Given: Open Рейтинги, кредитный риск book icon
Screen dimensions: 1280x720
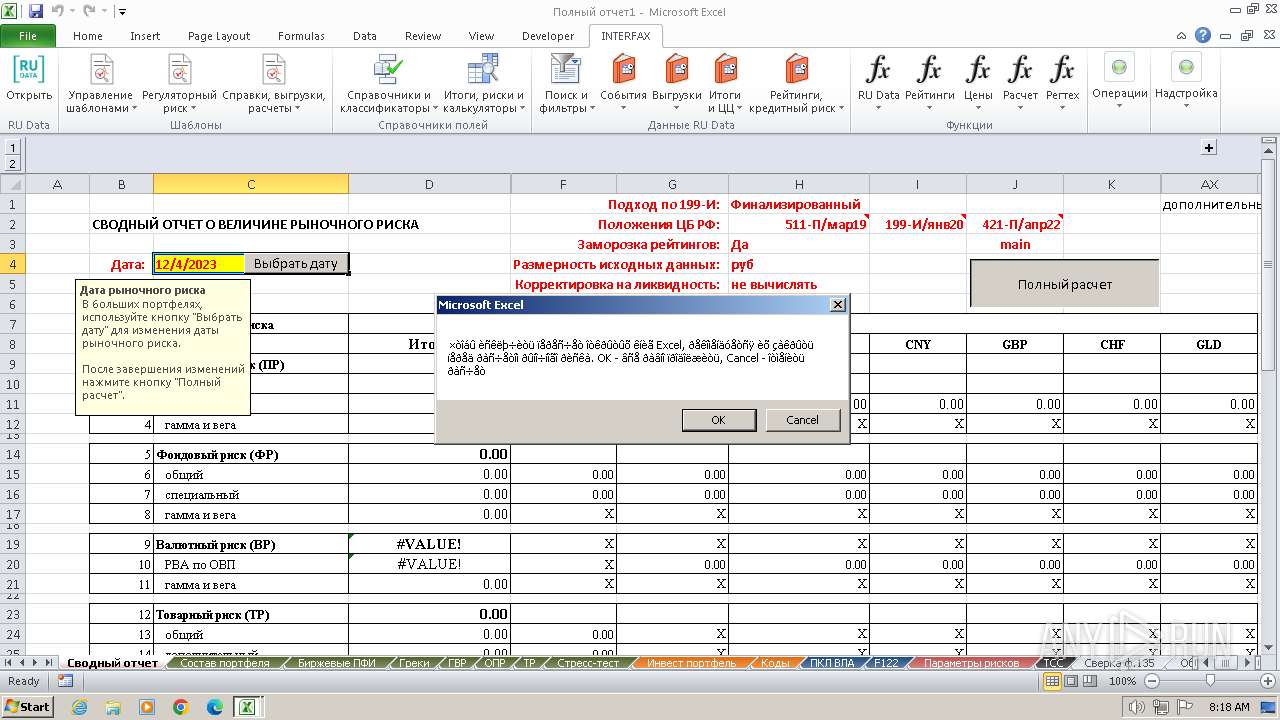Looking at the screenshot, I should (x=797, y=70).
